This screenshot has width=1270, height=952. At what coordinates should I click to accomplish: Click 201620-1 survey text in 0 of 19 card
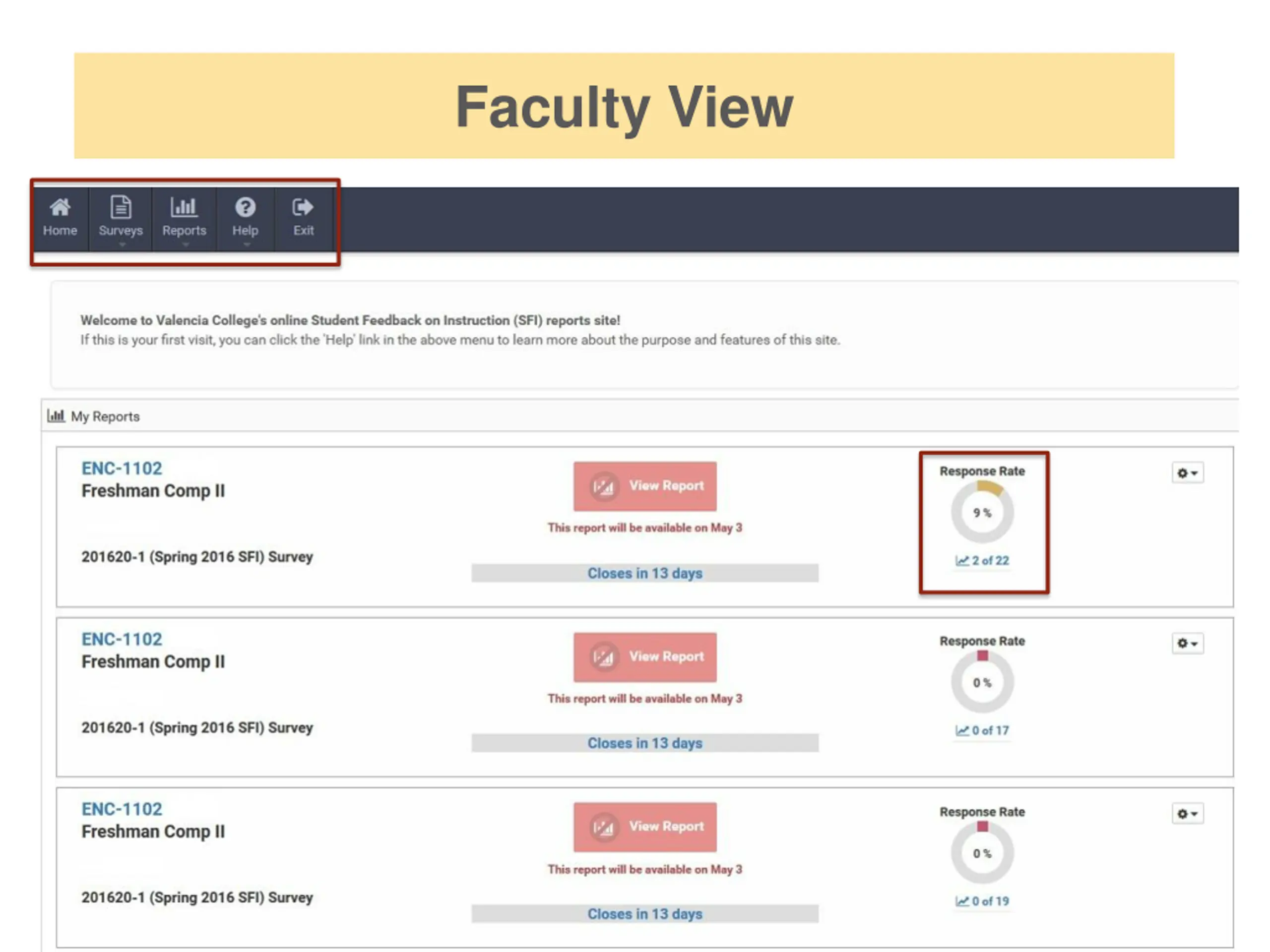point(197,898)
